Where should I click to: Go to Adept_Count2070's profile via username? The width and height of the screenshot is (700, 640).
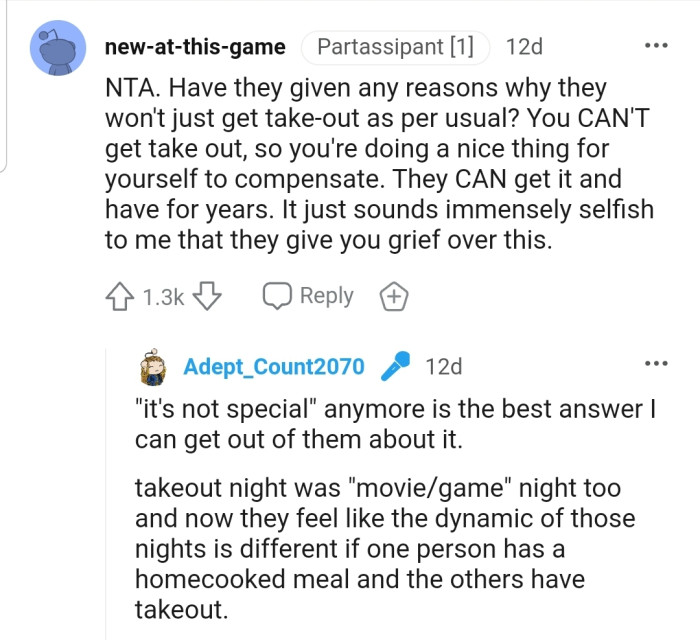(x=274, y=367)
